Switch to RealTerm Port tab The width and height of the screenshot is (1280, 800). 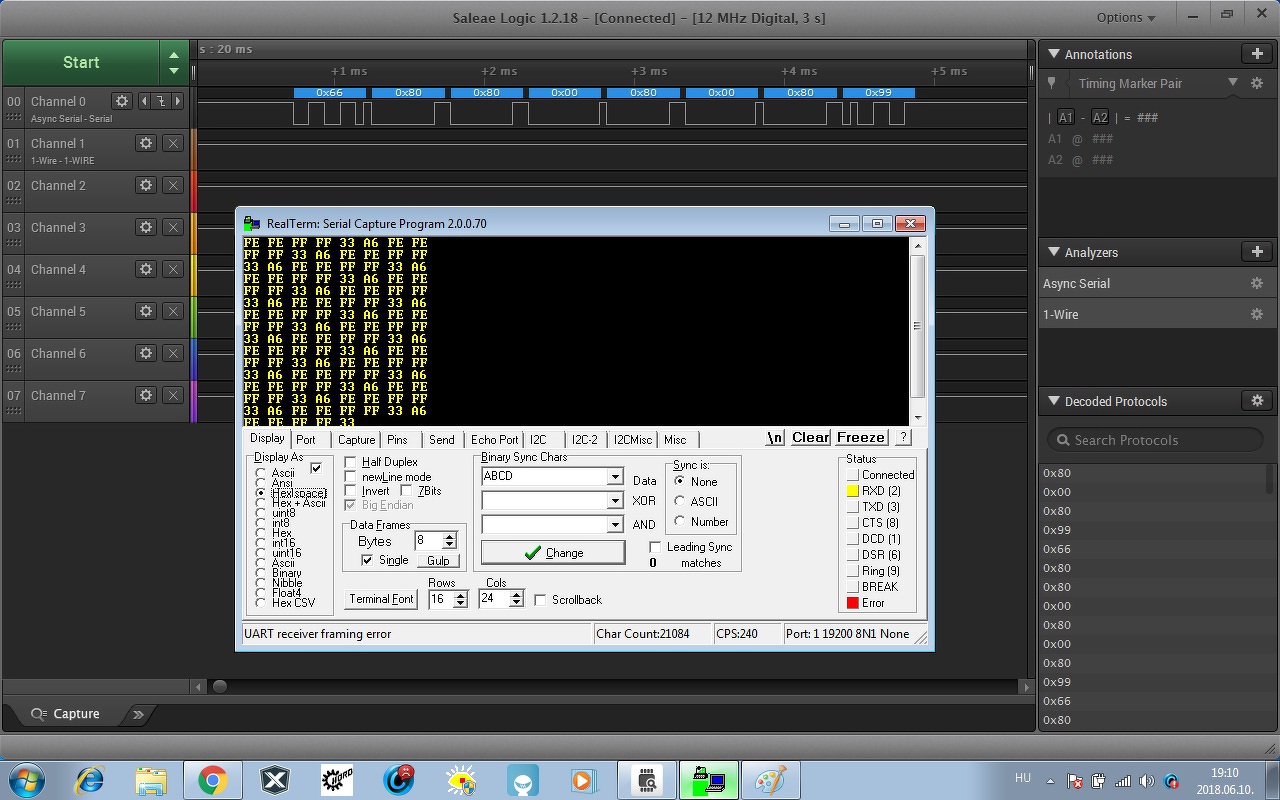(x=306, y=439)
